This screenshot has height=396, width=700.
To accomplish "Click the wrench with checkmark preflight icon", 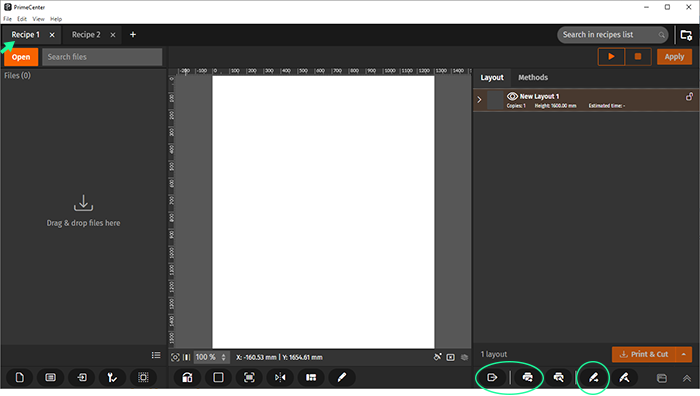I will coord(112,378).
